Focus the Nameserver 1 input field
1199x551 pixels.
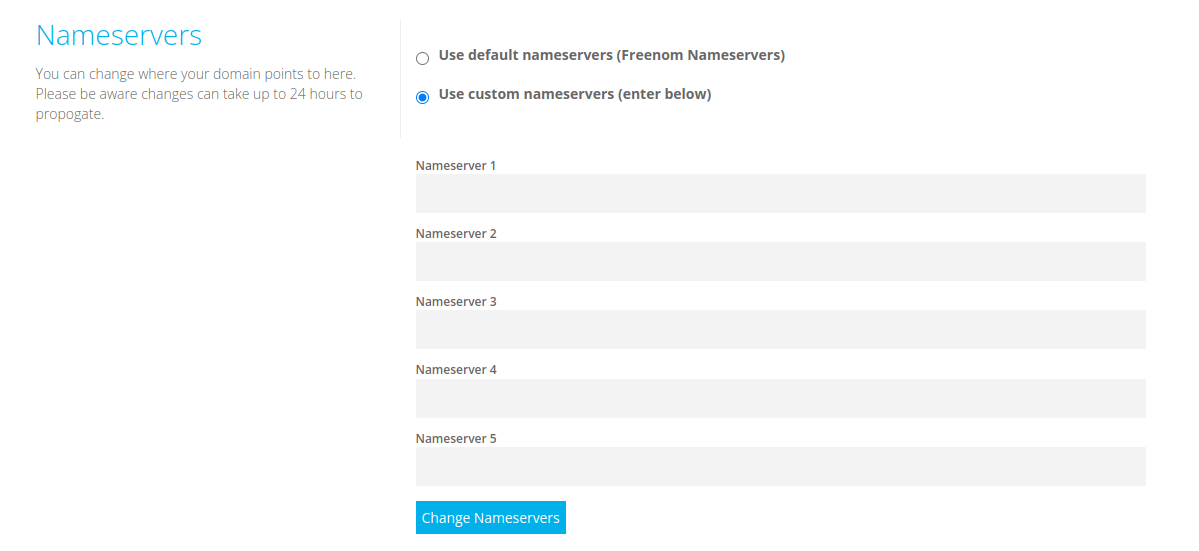(x=781, y=193)
